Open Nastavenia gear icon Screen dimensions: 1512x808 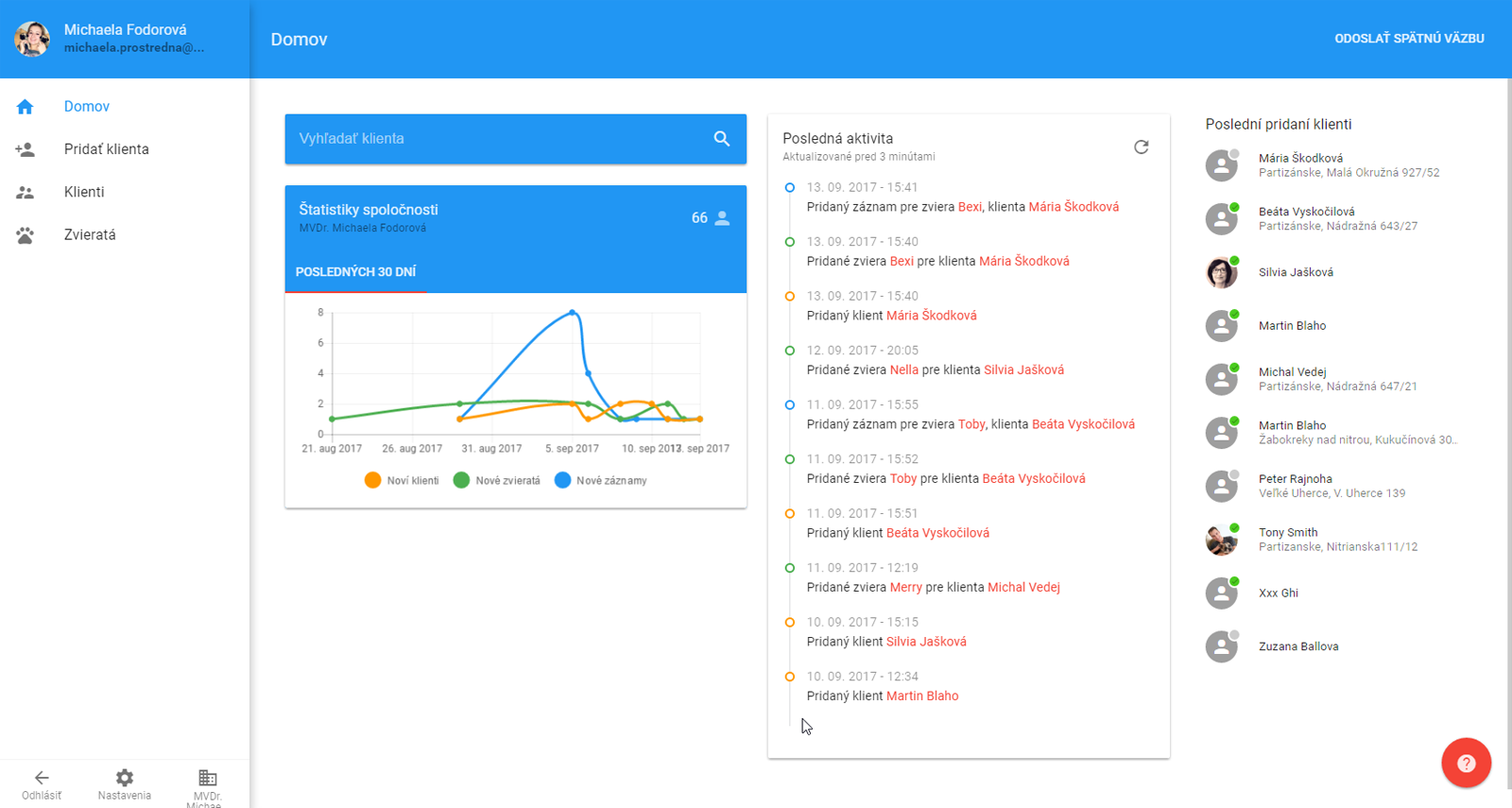125,778
